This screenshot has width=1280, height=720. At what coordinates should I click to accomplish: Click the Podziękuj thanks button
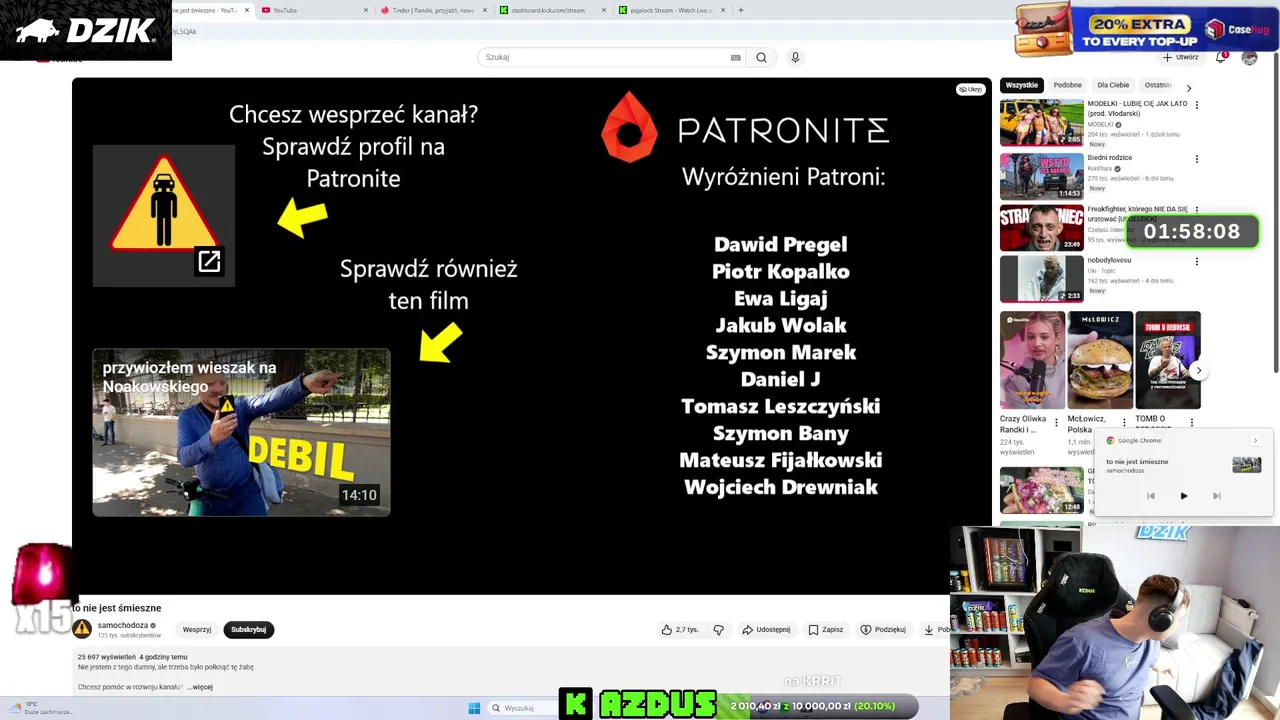coord(883,630)
